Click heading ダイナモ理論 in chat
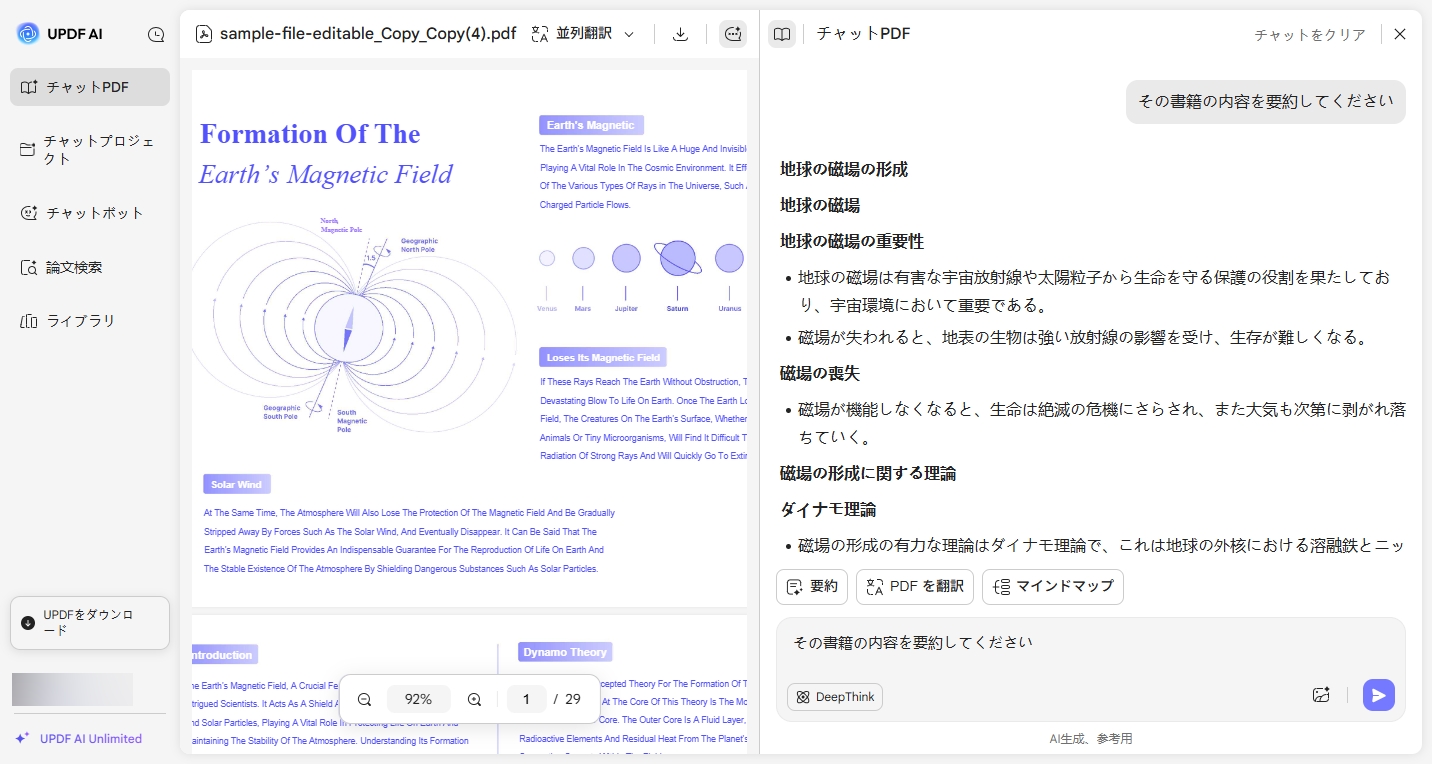This screenshot has width=1432, height=764. coord(828,509)
